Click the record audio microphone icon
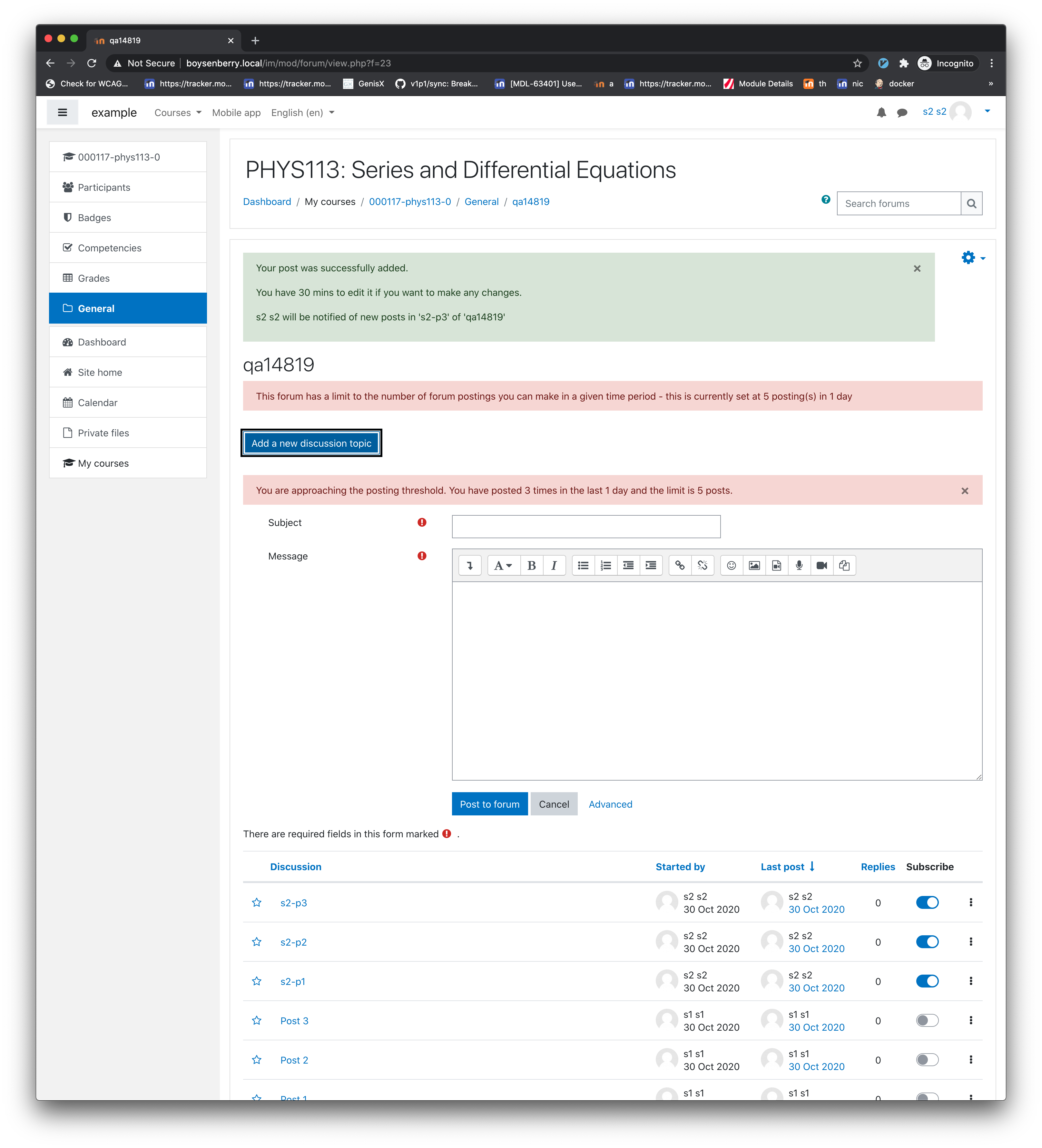The width and height of the screenshot is (1042, 1148). coord(799,565)
